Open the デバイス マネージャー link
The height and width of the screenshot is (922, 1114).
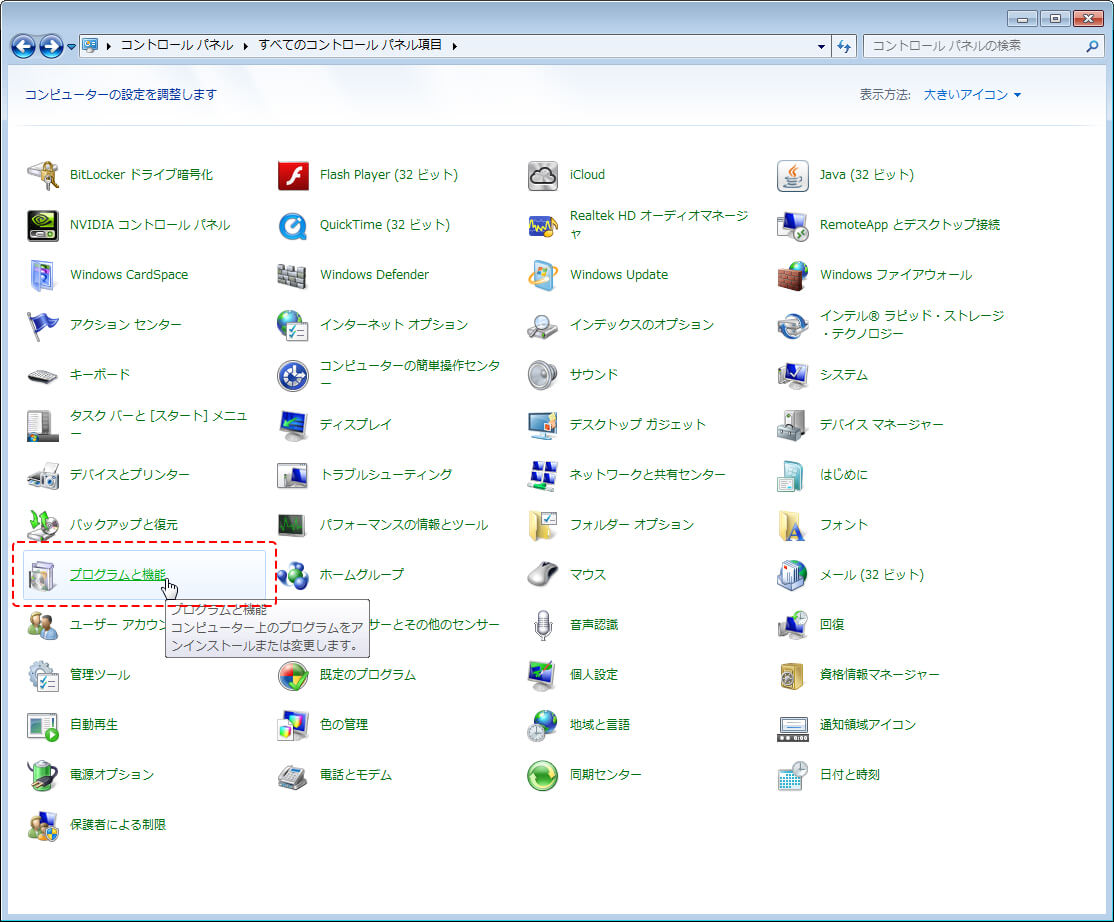(x=882, y=425)
